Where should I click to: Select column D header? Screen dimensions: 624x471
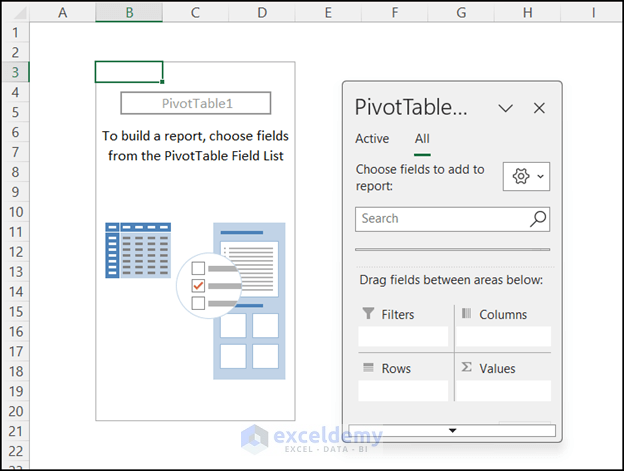(262, 12)
